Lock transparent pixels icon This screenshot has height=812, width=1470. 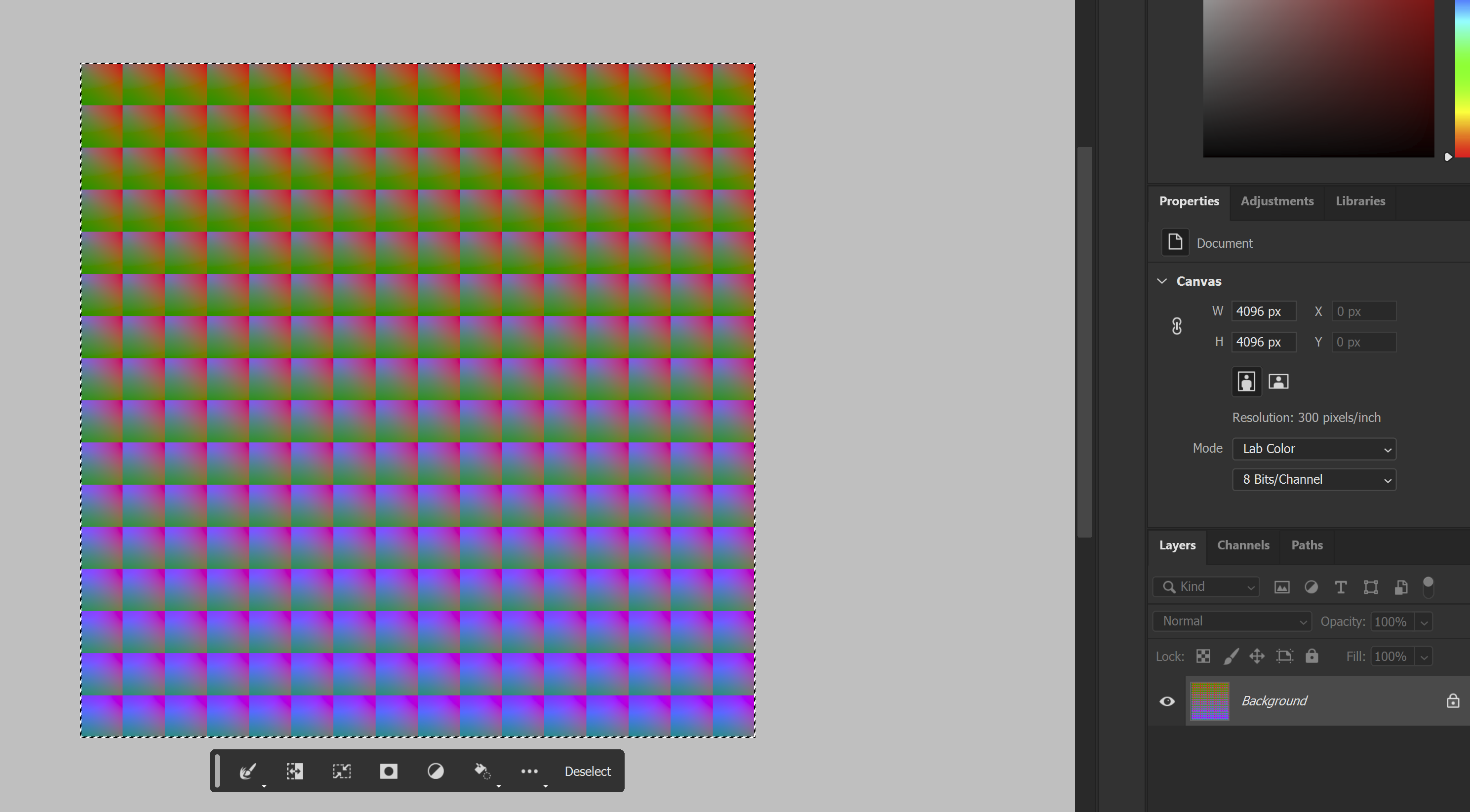1203,656
